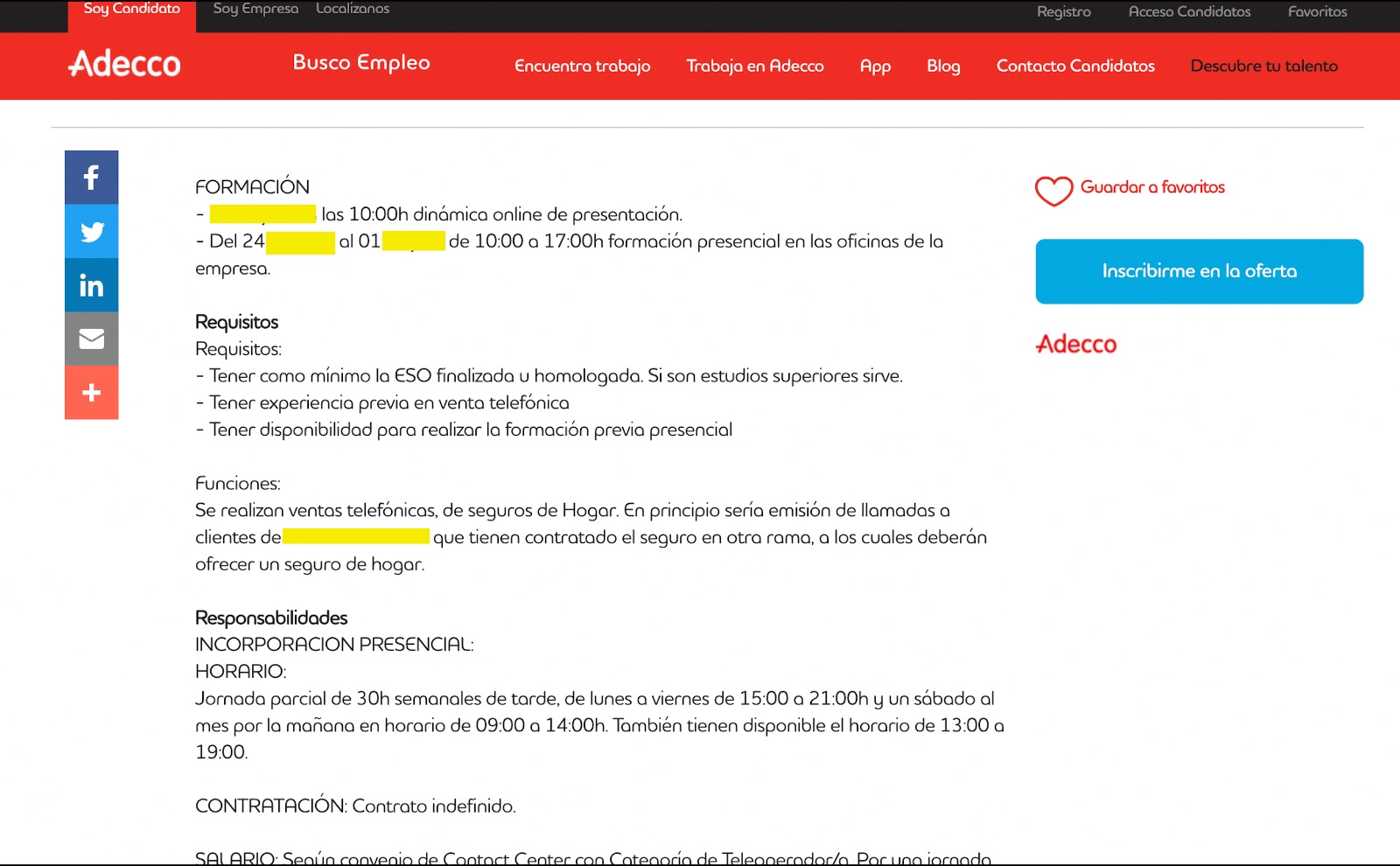Select Trabaja en Adecco menu item
The image size is (1400, 866).
point(754,66)
